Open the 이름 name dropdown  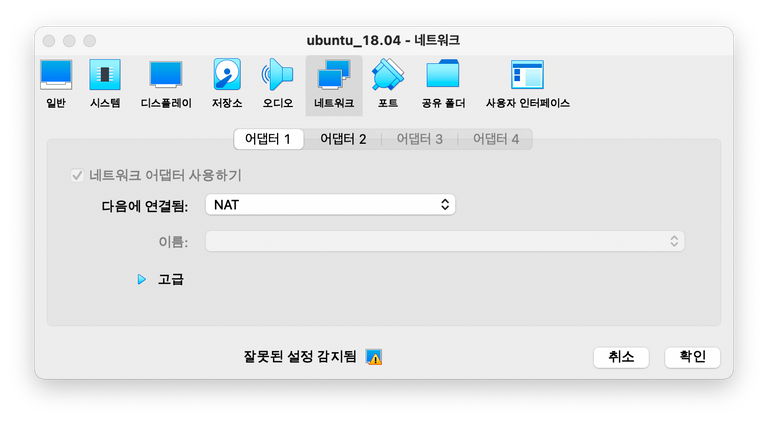click(445, 241)
